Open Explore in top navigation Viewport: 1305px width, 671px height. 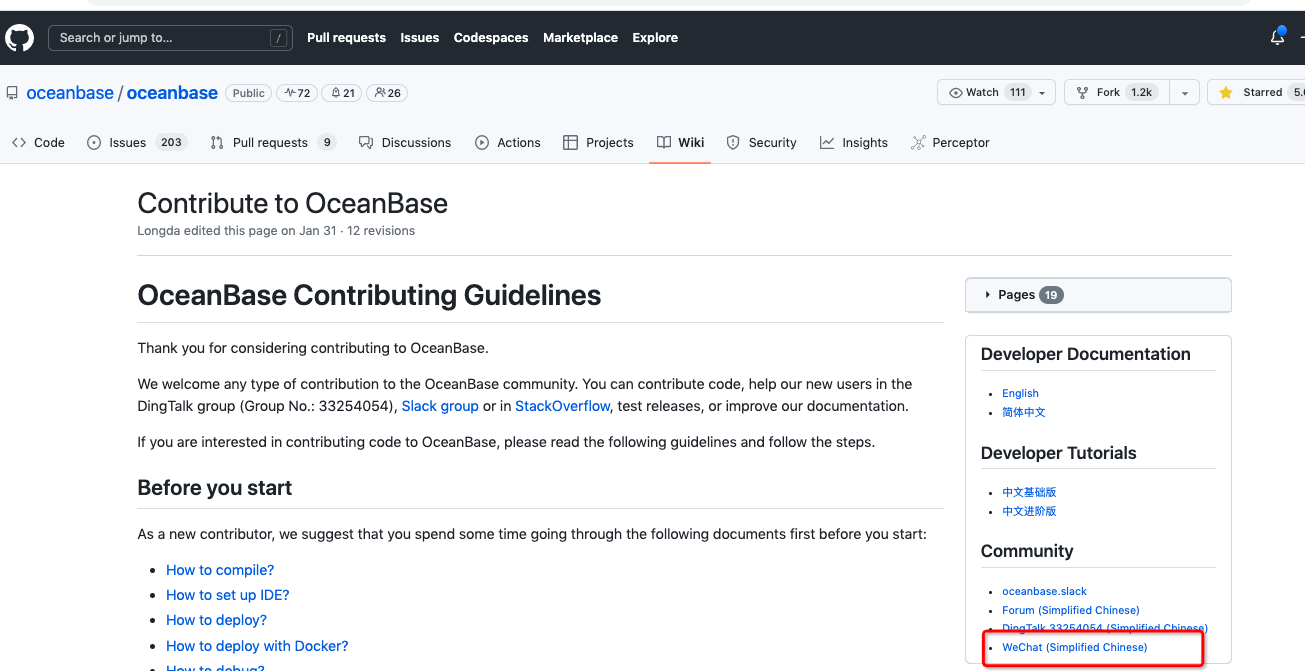click(x=655, y=38)
